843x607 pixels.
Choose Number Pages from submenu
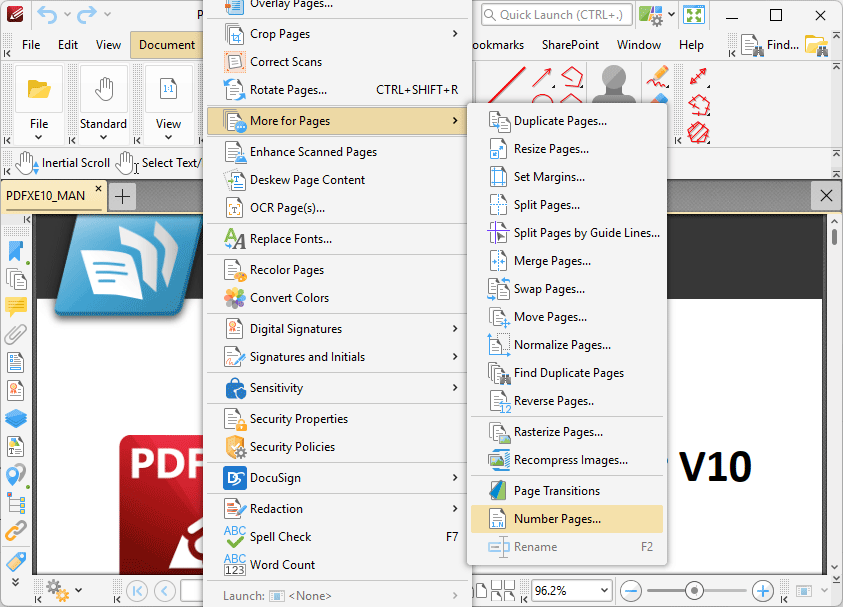pos(567,519)
